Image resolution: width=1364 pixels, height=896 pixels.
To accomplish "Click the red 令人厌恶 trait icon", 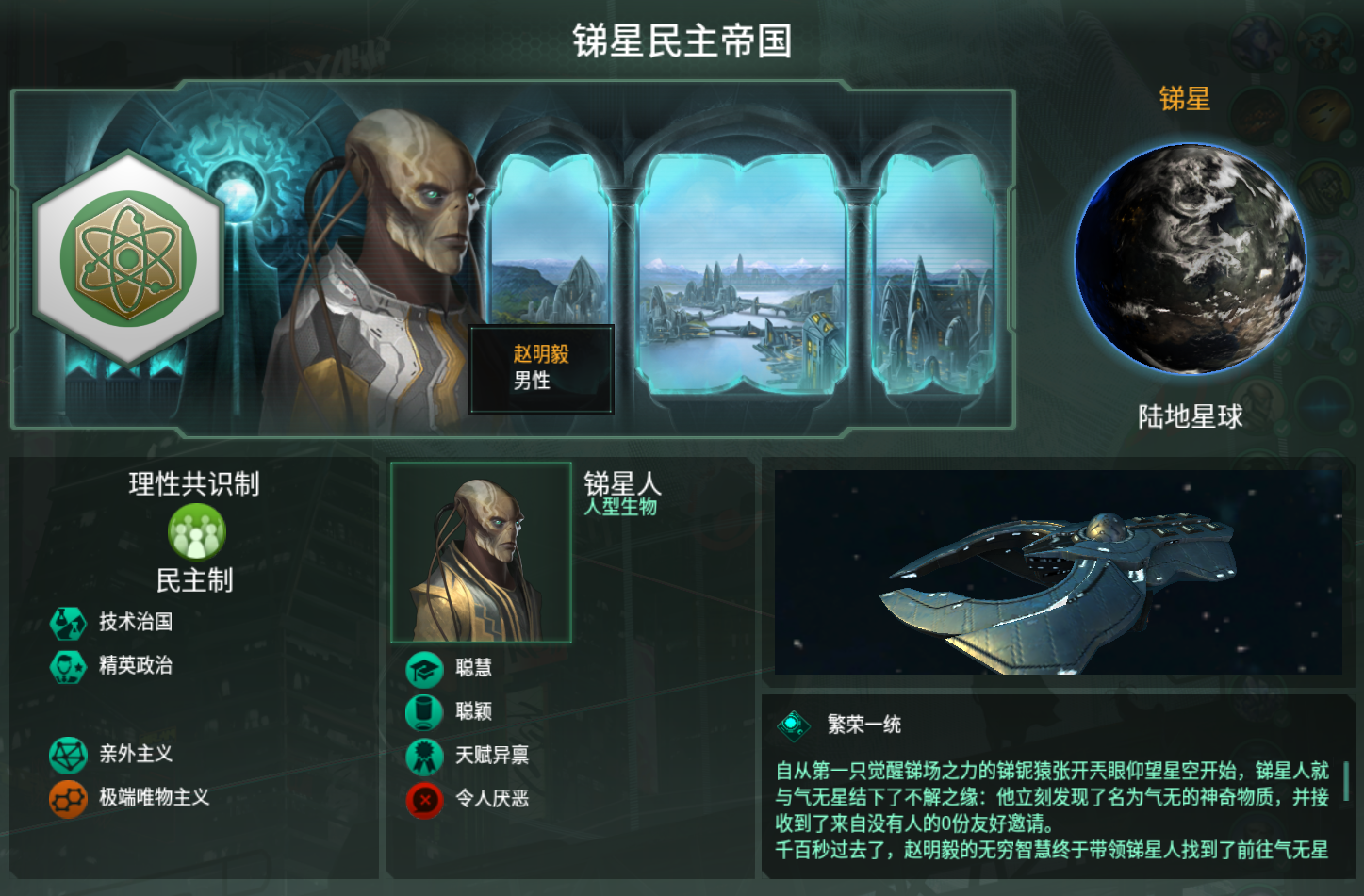I will pos(424,800).
